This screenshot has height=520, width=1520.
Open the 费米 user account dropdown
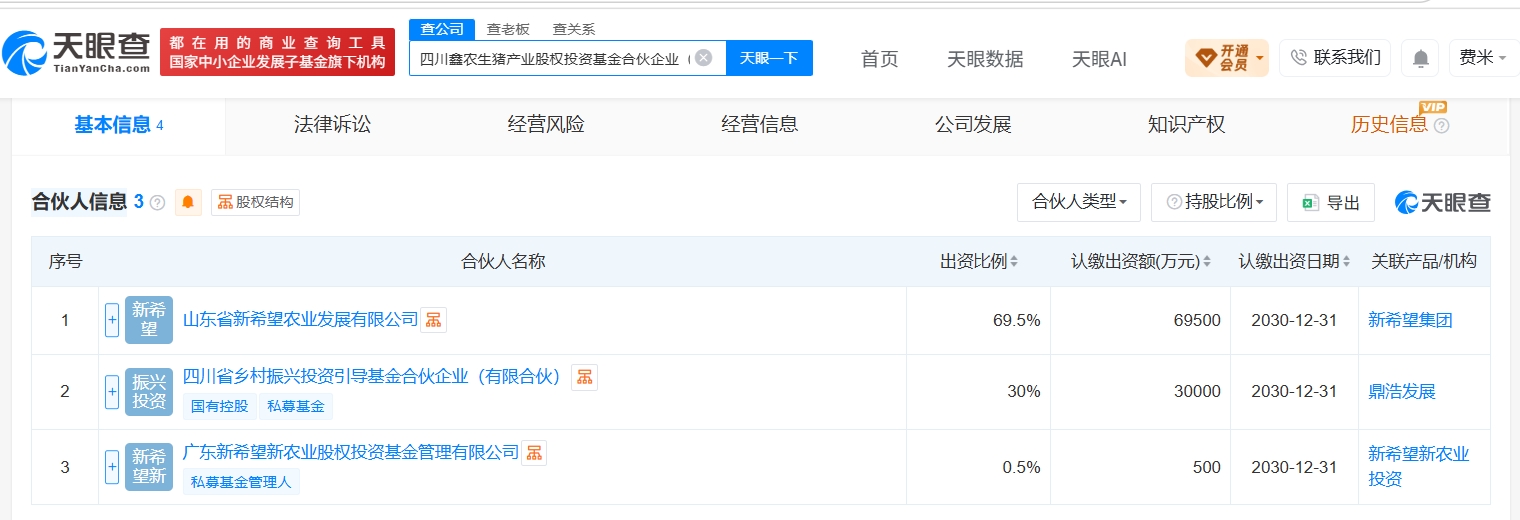pyautogui.click(x=1483, y=58)
